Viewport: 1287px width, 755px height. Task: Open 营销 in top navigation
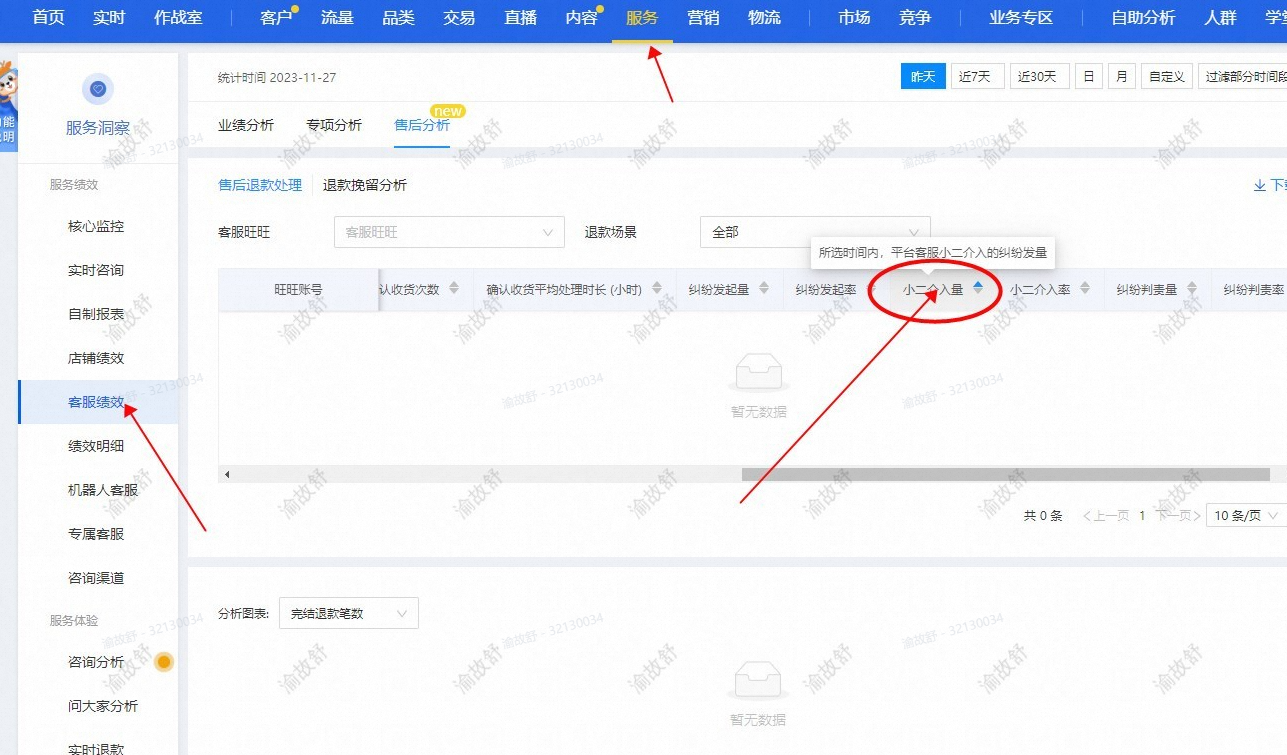pos(703,17)
